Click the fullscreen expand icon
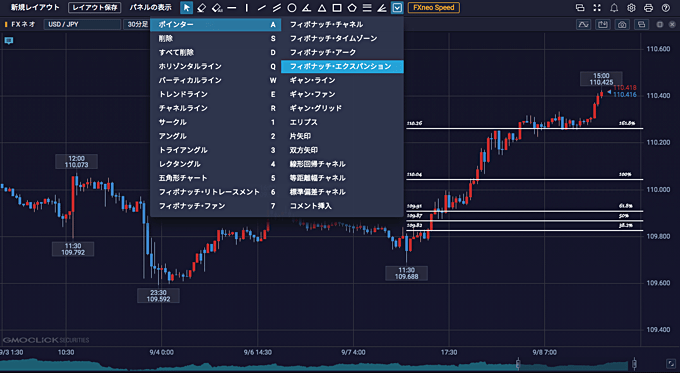This screenshot has height=373, width=680. [597, 8]
